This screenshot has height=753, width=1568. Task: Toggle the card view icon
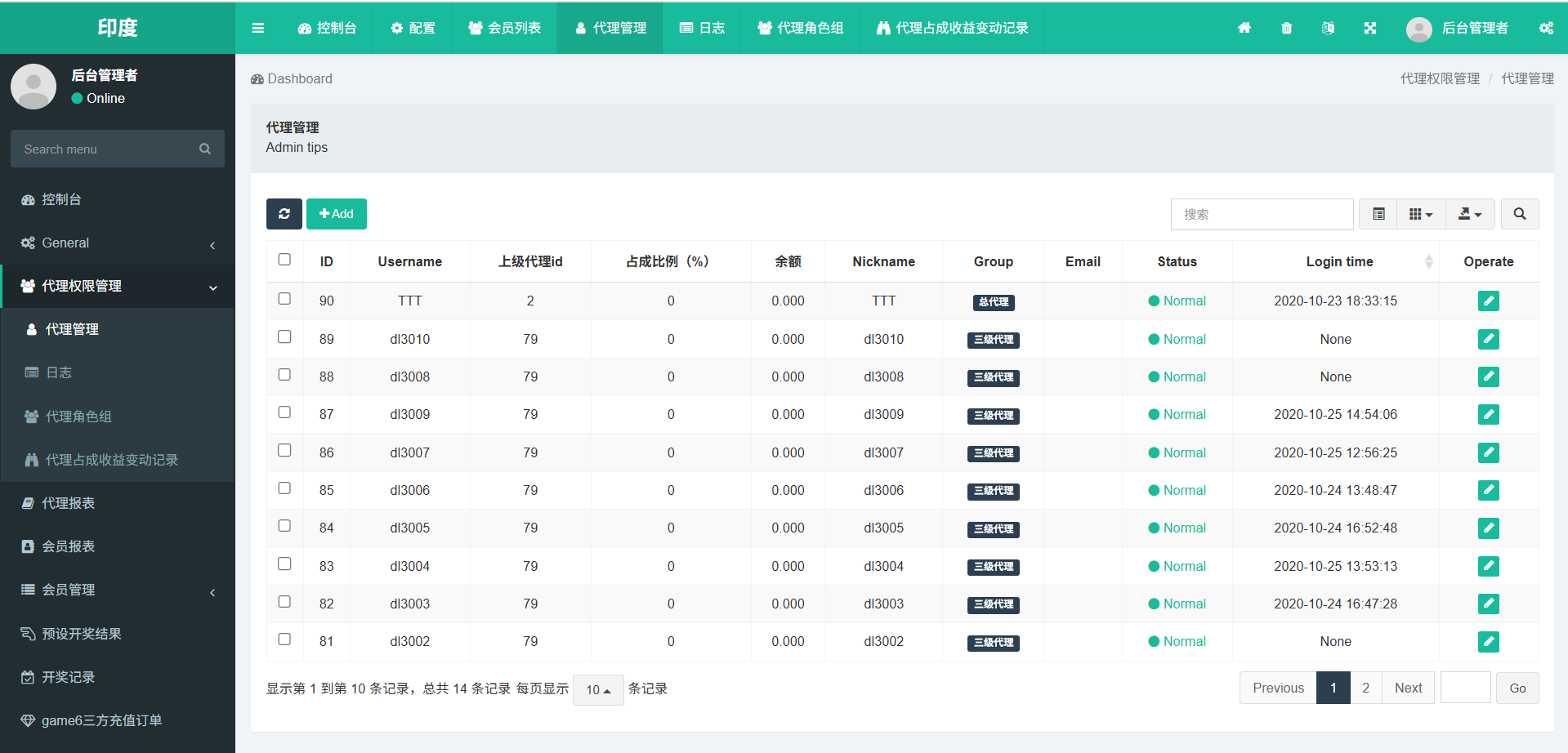tap(1378, 214)
